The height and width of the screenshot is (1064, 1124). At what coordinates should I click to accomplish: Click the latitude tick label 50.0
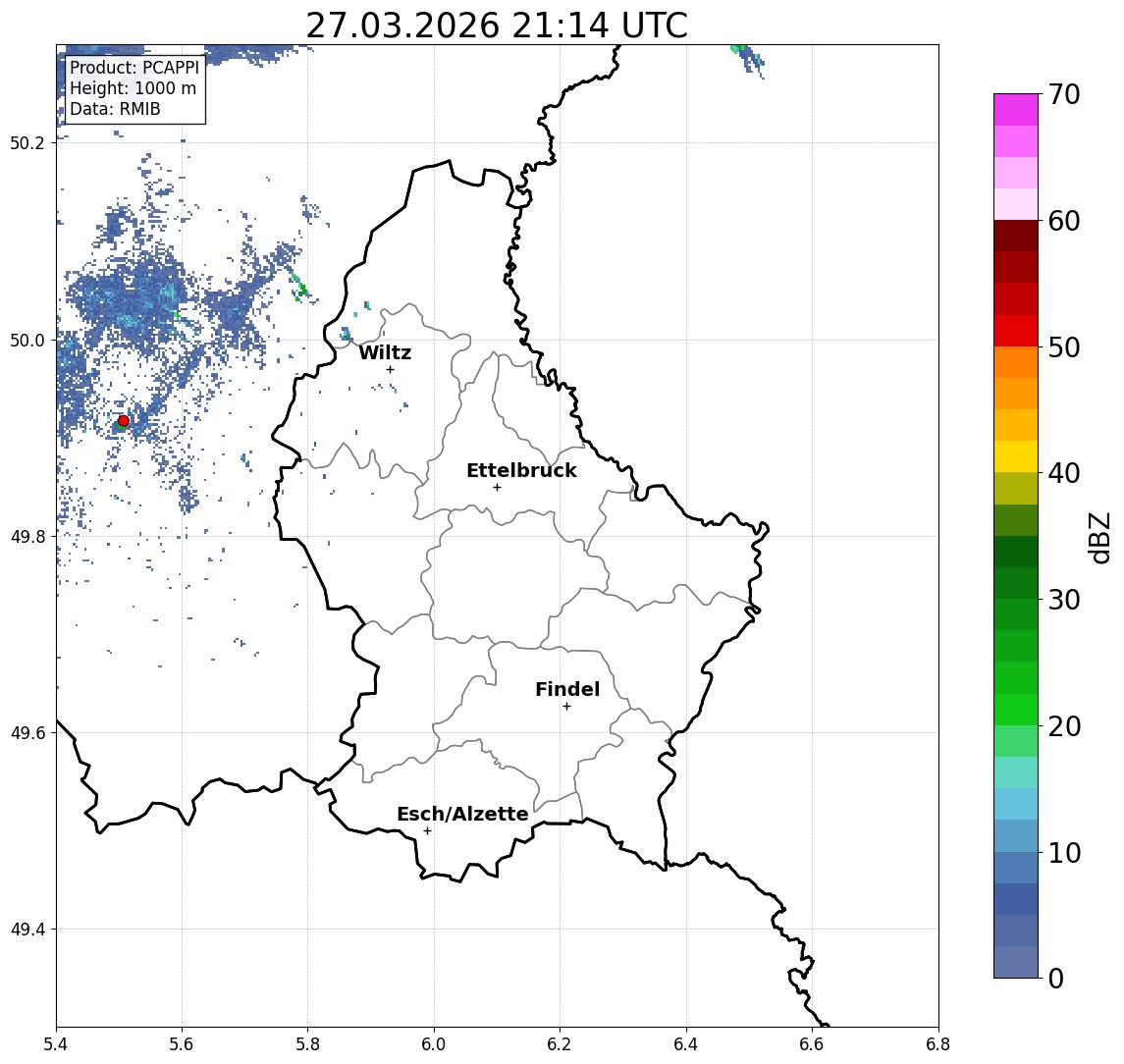[x=27, y=340]
